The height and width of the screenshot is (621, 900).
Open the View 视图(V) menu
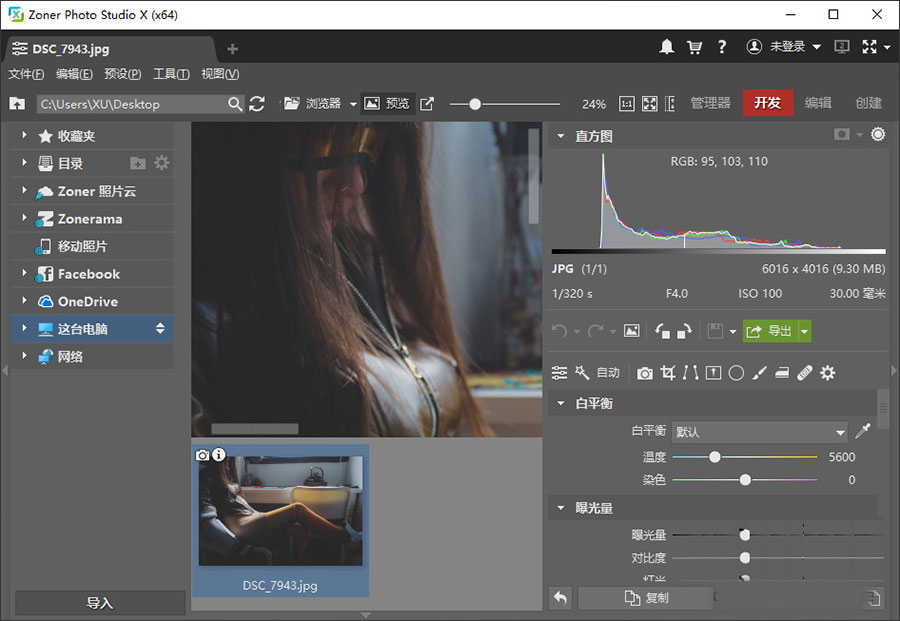pos(220,74)
